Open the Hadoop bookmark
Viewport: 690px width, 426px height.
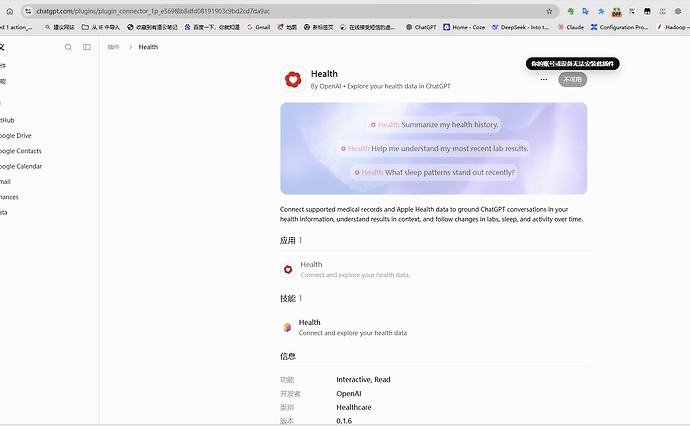click(x=673, y=27)
